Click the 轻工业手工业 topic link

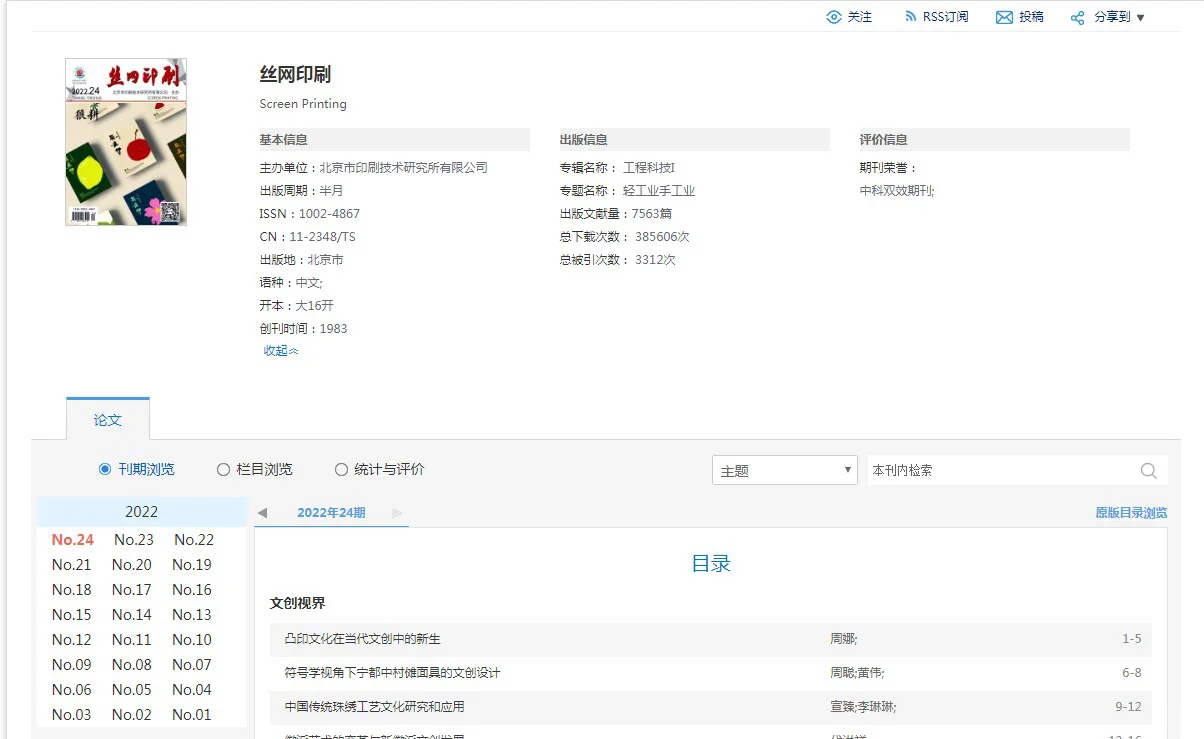point(657,190)
